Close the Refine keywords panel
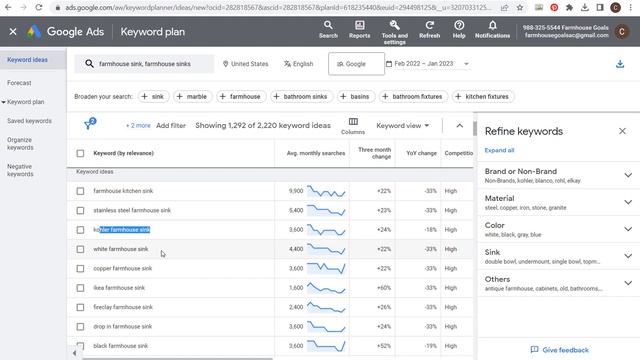The width and height of the screenshot is (640, 360). click(x=622, y=131)
